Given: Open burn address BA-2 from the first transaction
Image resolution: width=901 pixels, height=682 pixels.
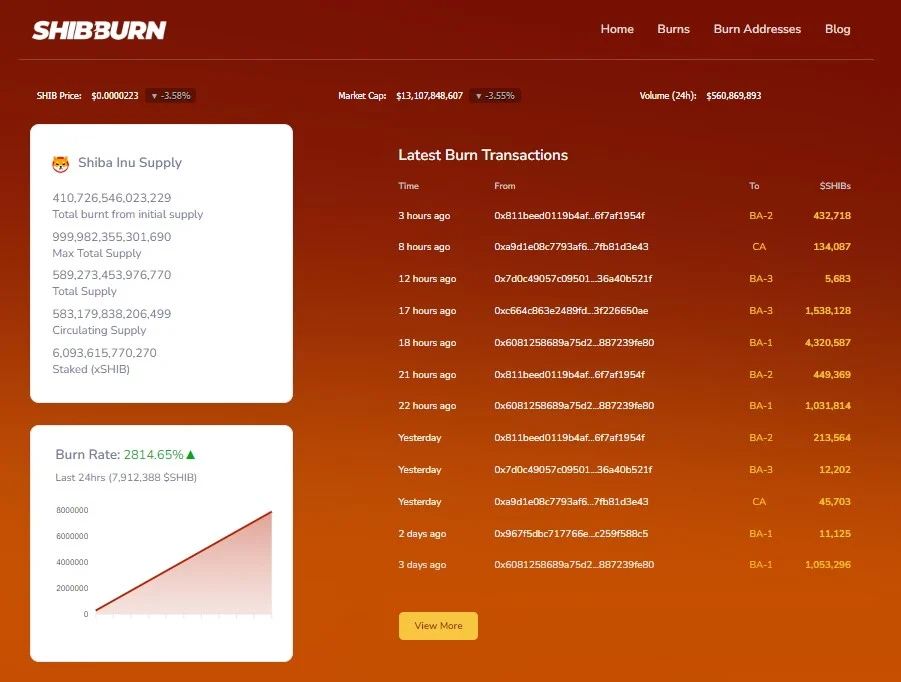Looking at the screenshot, I should pyautogui.click(x=759, y=215).
